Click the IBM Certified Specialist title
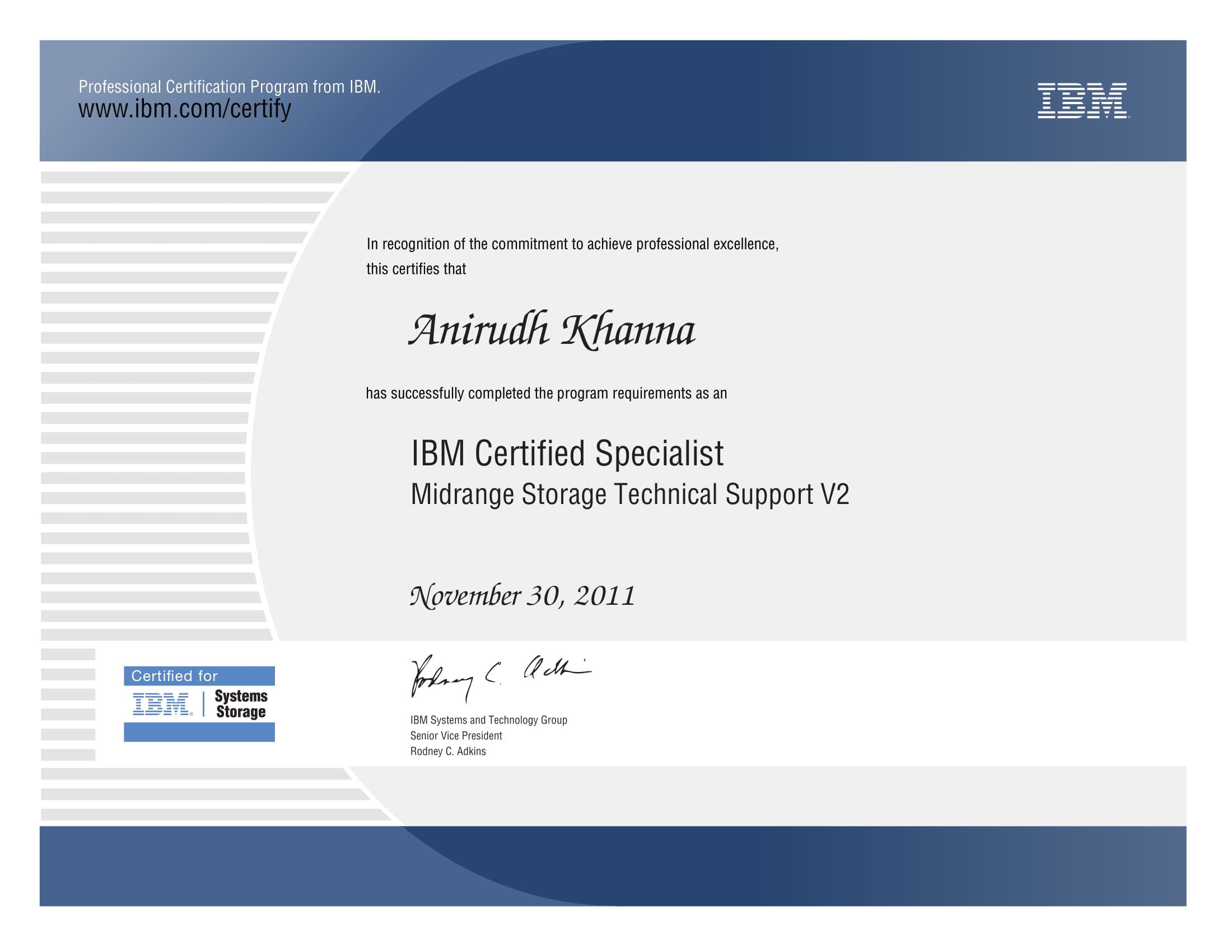This screenshot has width=1232, height=952. click(567, 454)
